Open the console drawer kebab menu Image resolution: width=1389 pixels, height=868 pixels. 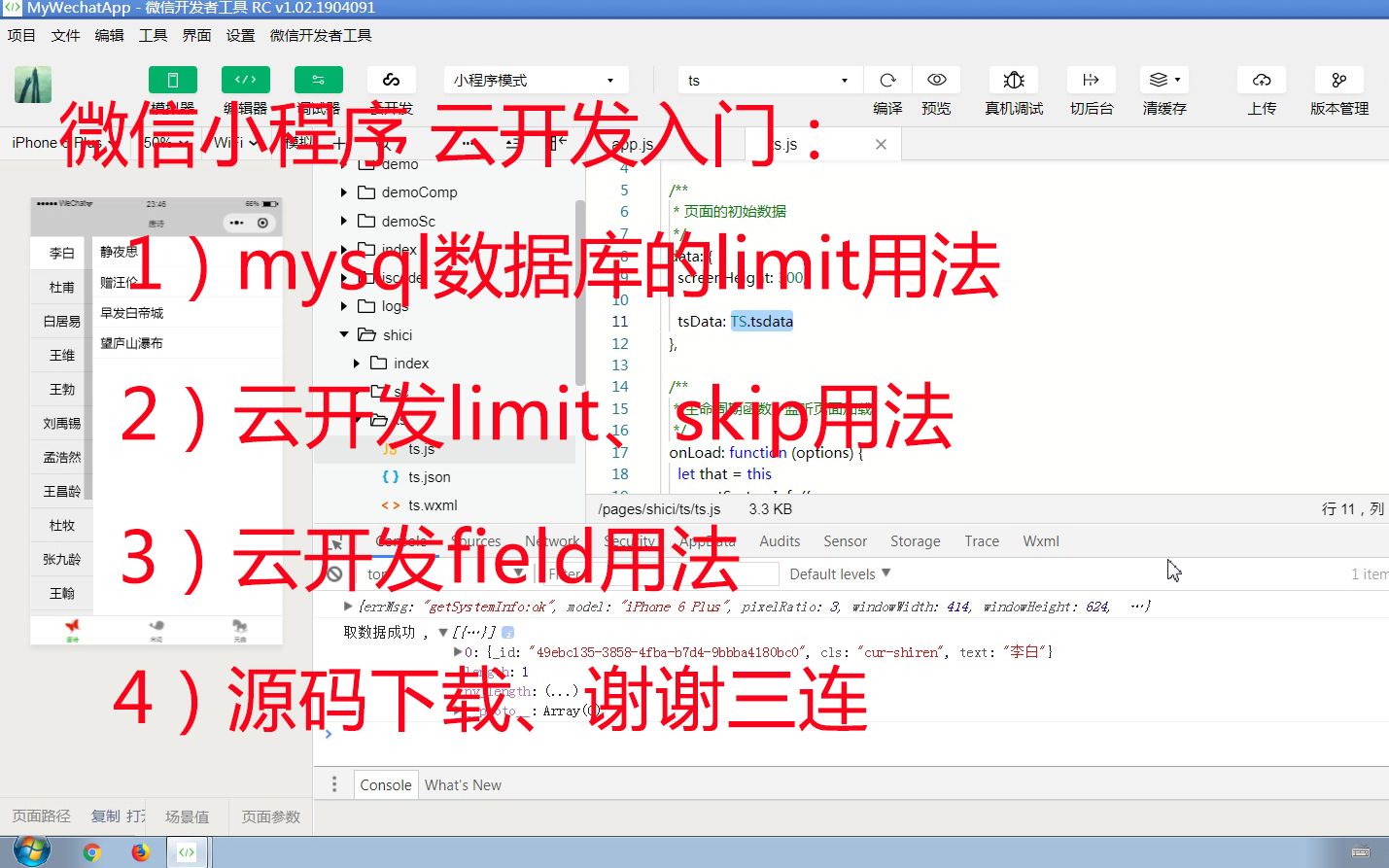click(334, 783)
